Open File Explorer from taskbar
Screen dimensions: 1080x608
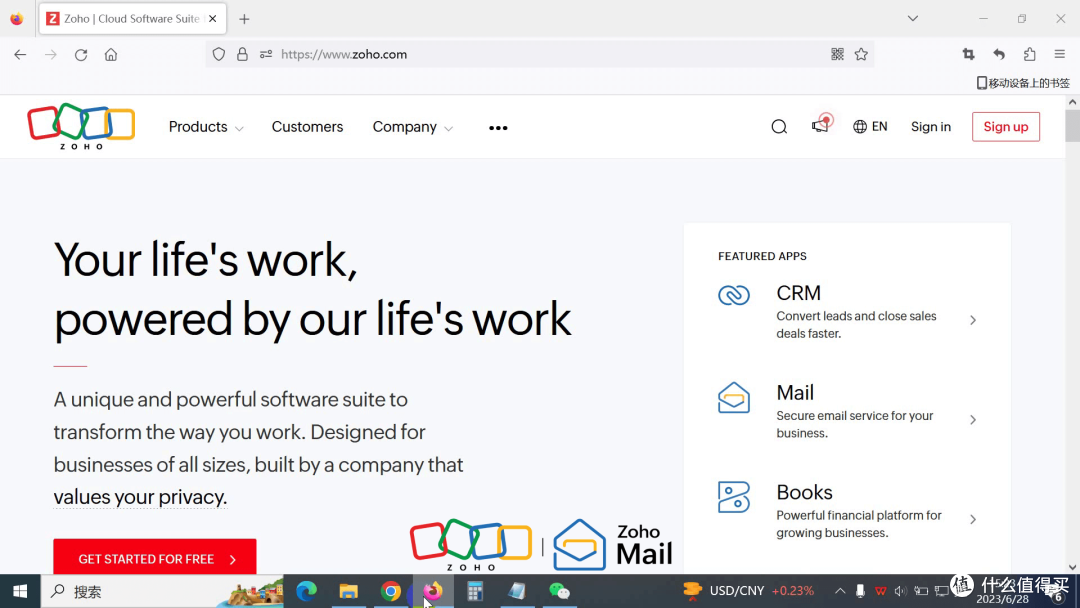[349, 591]
